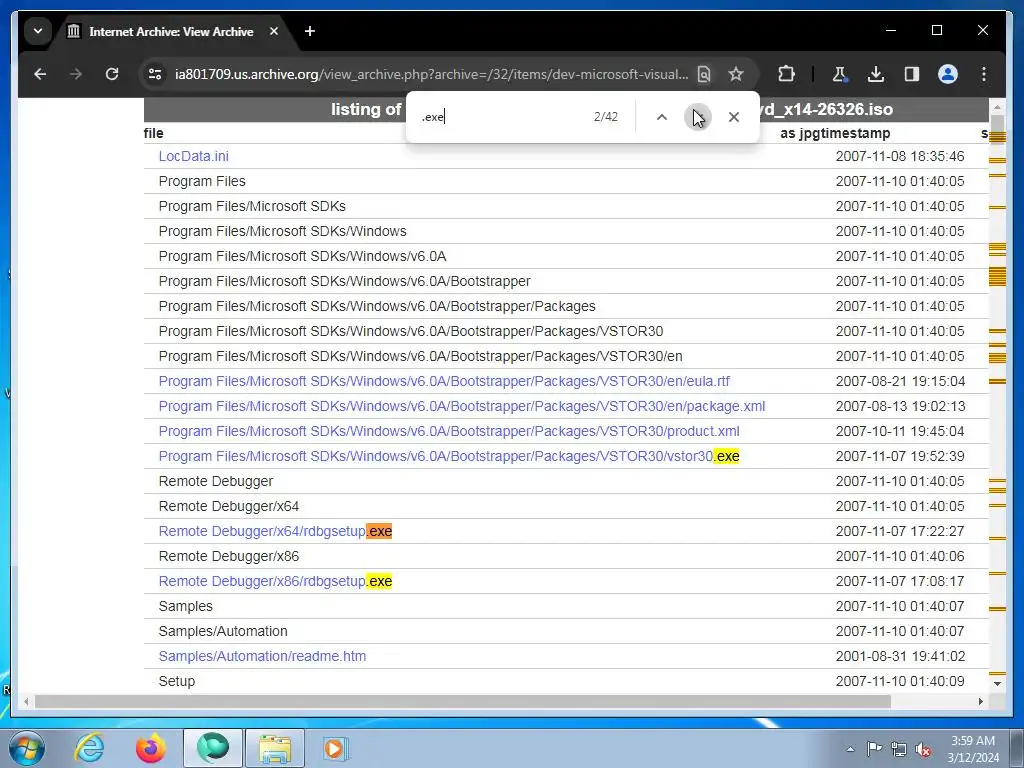This screenshot has height=768, width=1024.
Task: Launch Firefox from the taskbar
Action: (151, 748)
